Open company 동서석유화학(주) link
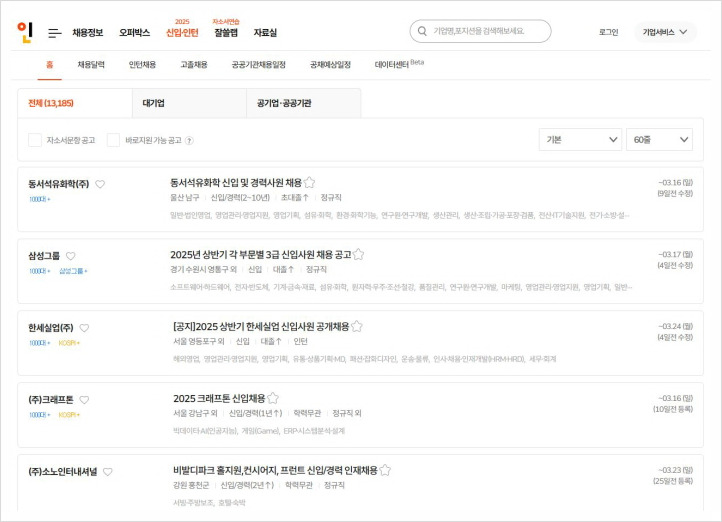This screenshot has width=722, height=522. [x=58, y=184]
